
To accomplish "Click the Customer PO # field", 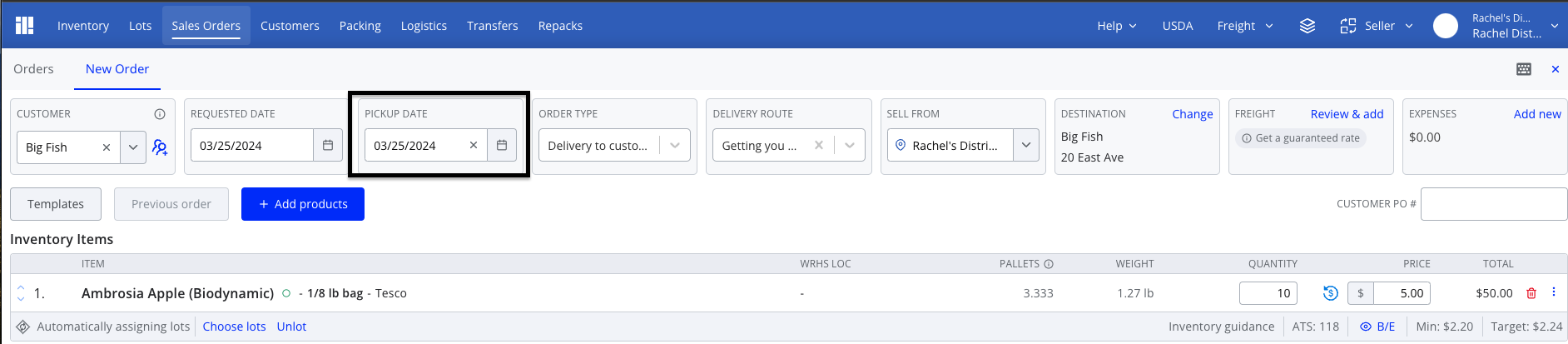I will point(1494,204).
